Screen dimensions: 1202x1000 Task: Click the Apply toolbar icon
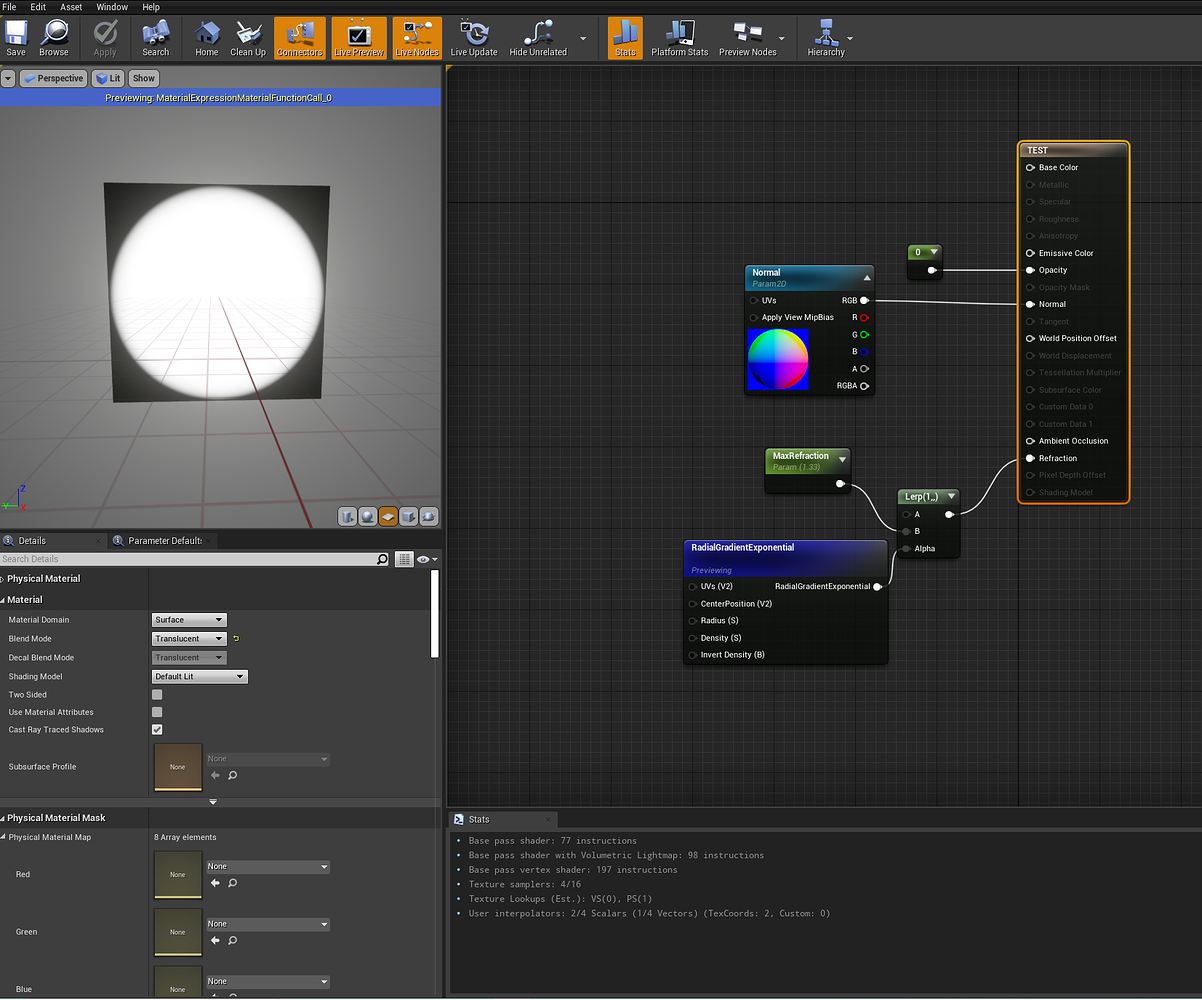(105, 38)
